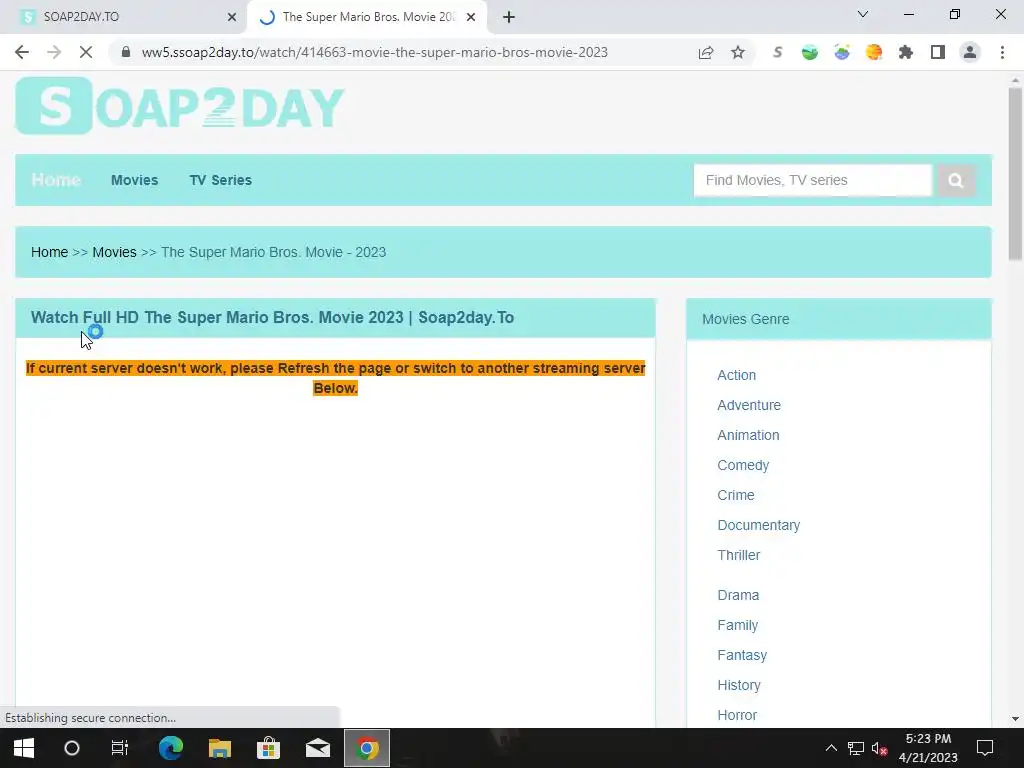Close the Super Mario Bros. Movie tab
This screenshot has width=1024, height=768.
point(471,17)
